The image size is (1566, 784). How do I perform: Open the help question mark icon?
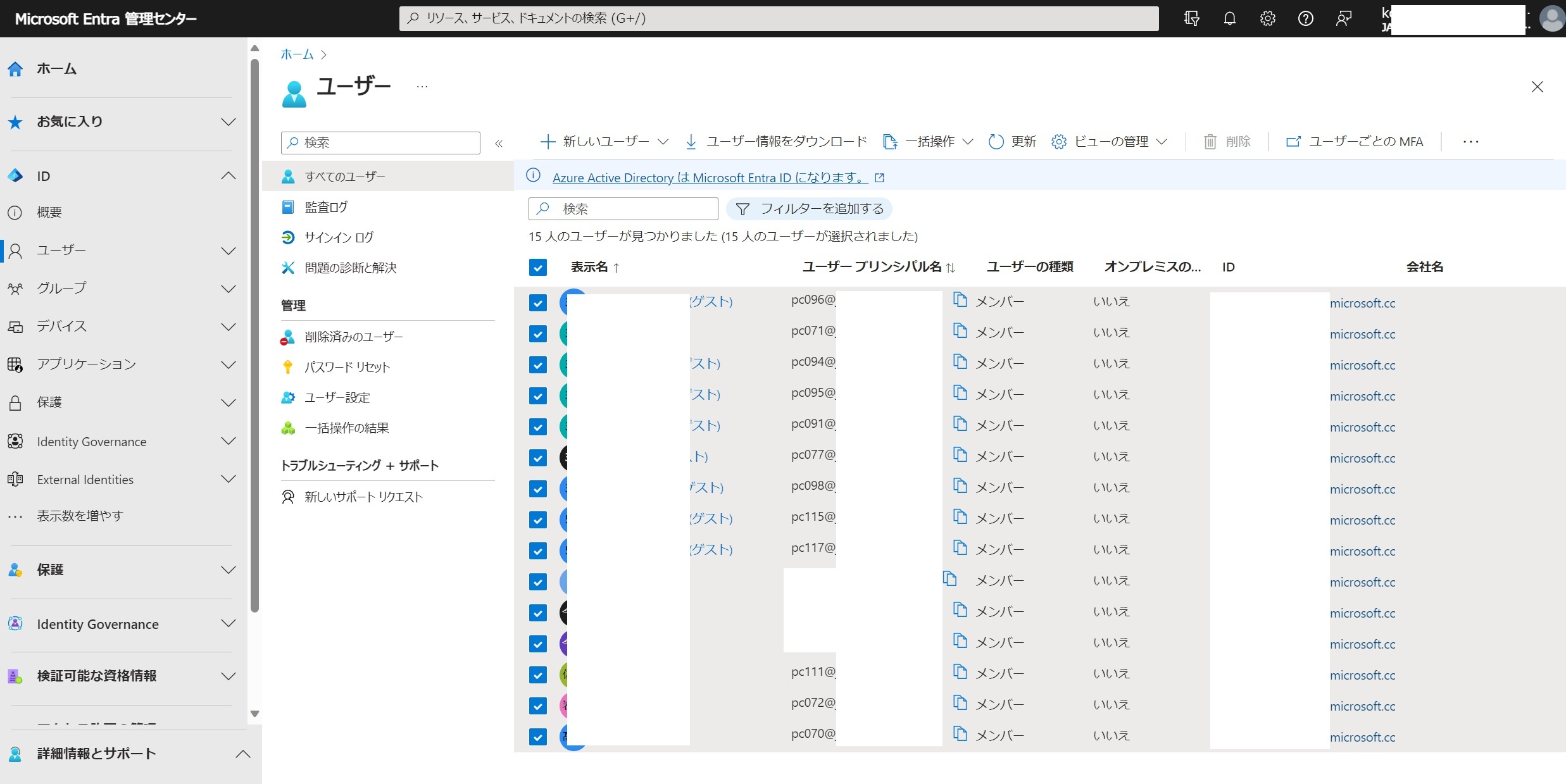tap(1305, 18)
